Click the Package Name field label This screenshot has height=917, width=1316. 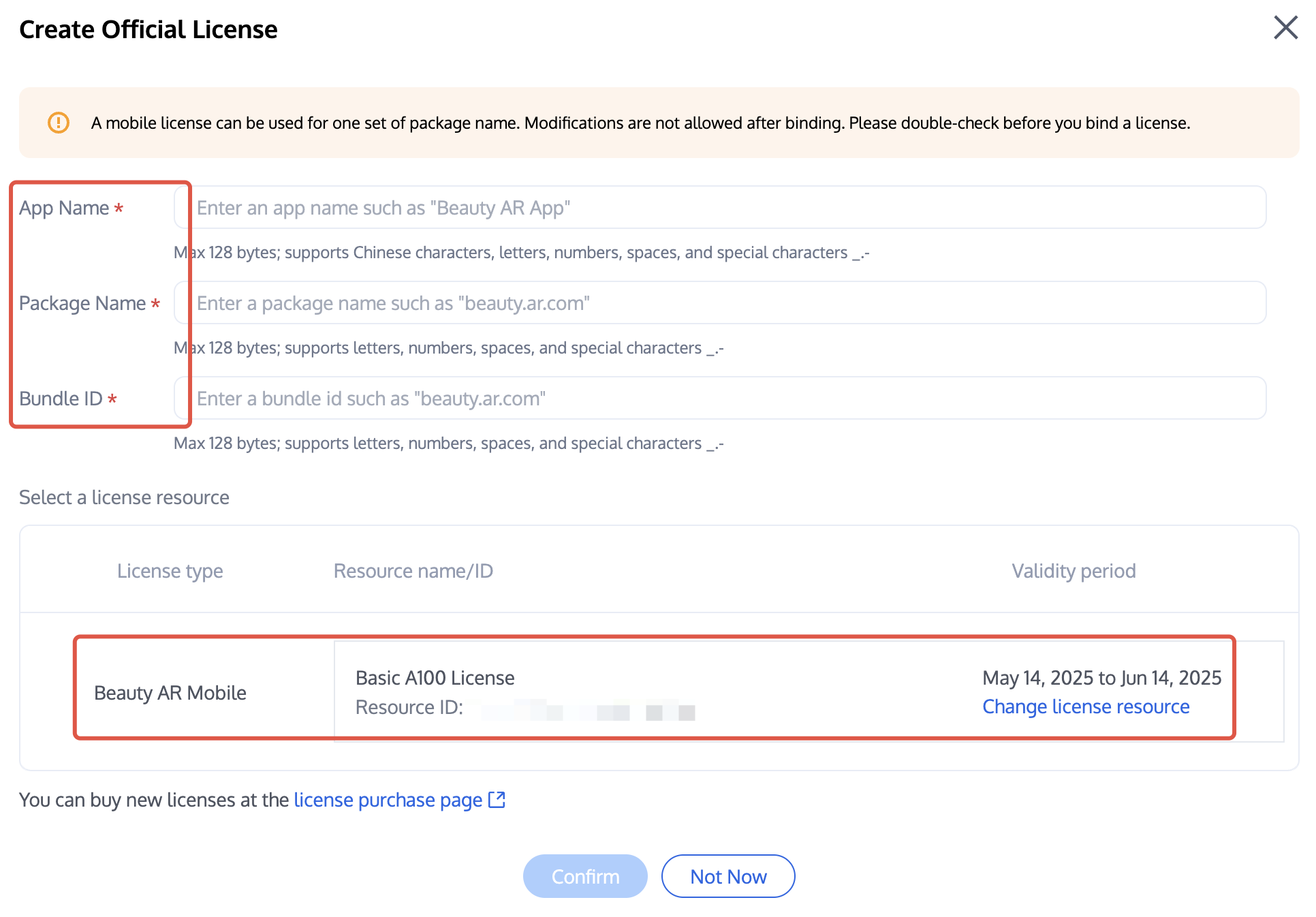pos(82,303)
